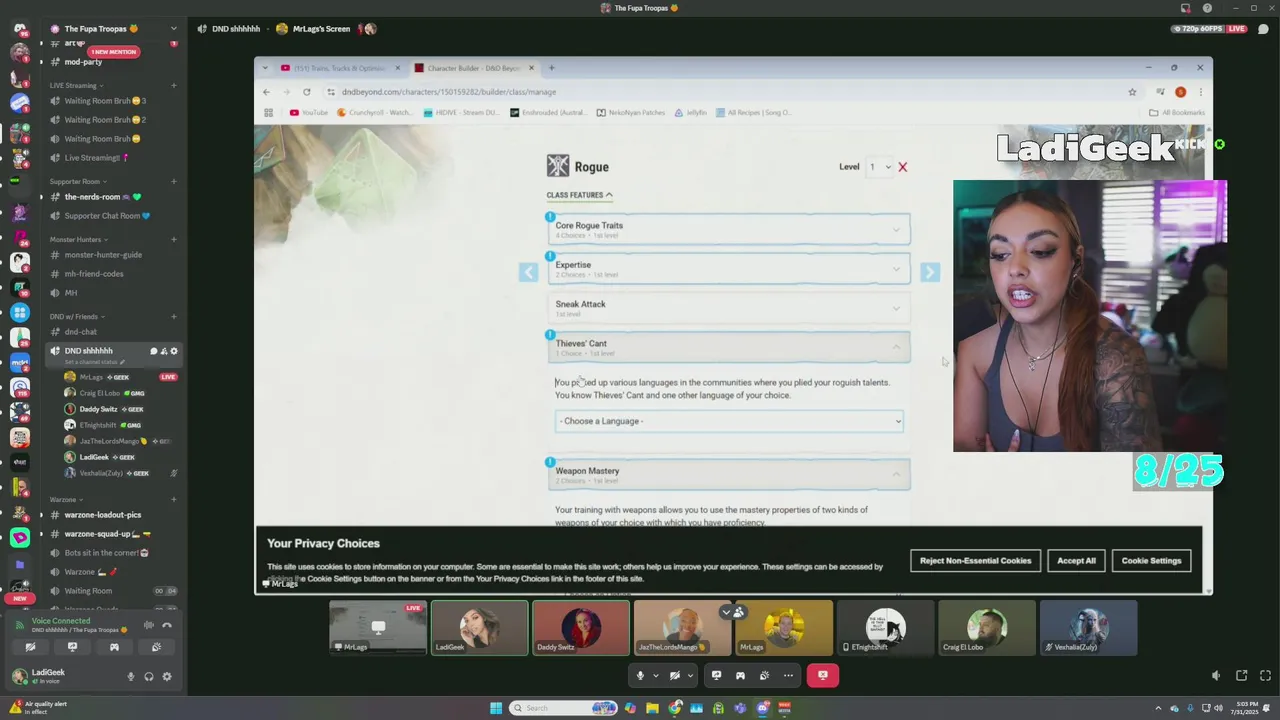Expand Core Rogue Traits in stream
Screen dimensions: 1280x720
point(729,229)
